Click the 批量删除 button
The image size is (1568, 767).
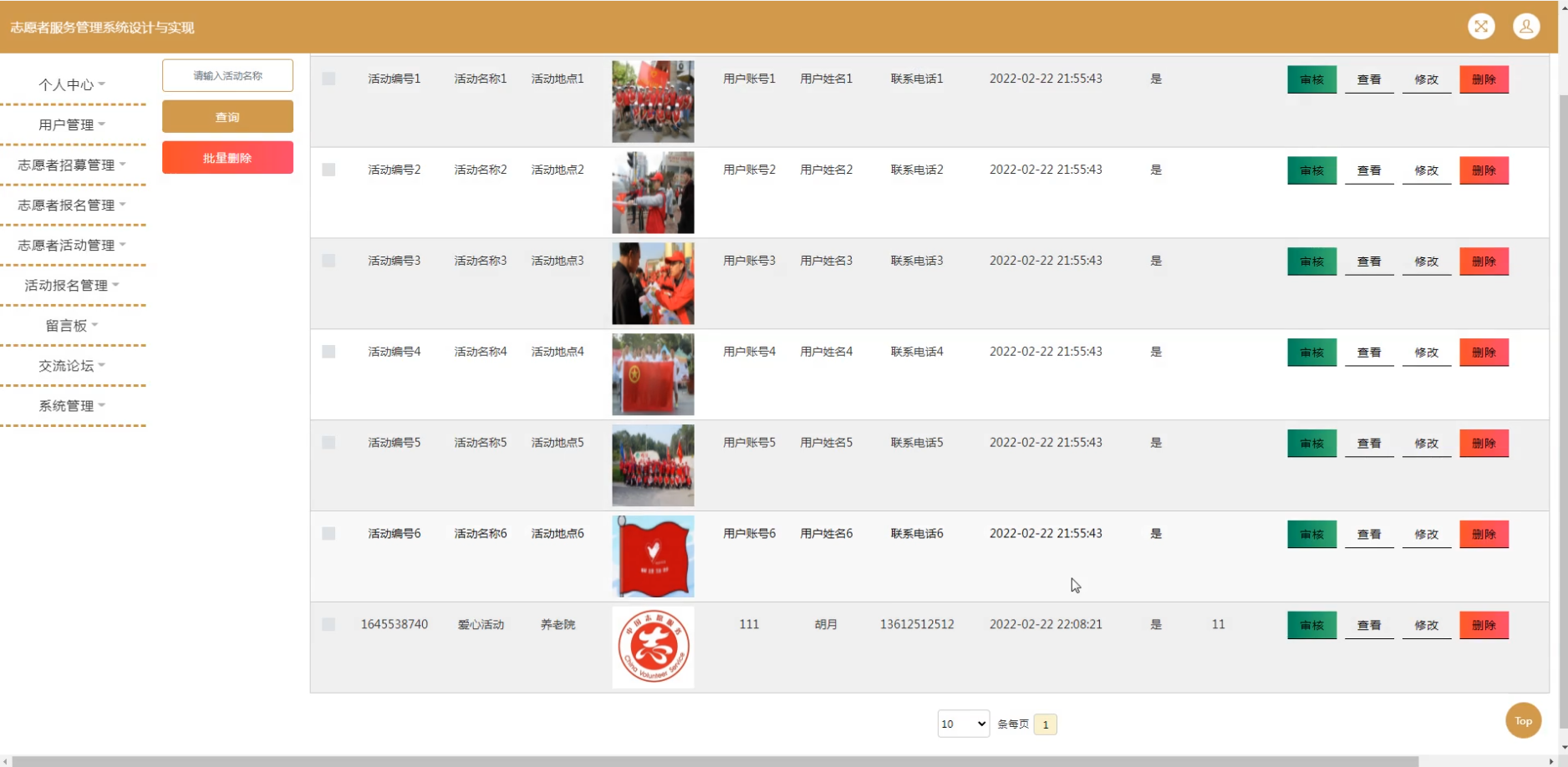click(227, 158)
